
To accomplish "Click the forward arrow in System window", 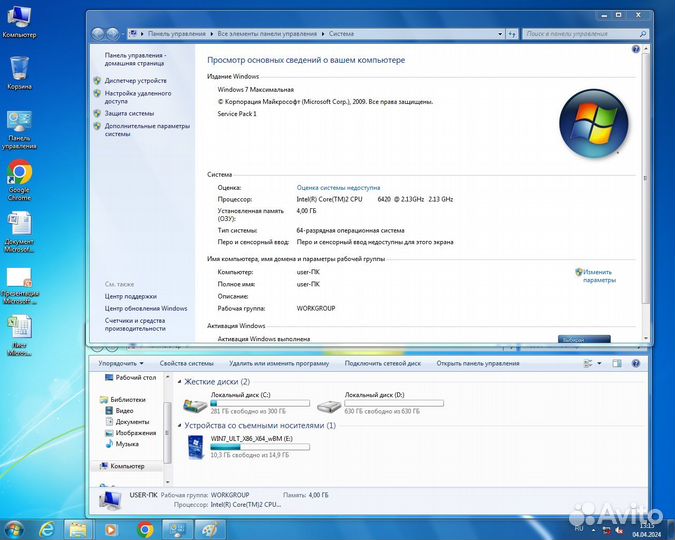I will click(113, 34).
